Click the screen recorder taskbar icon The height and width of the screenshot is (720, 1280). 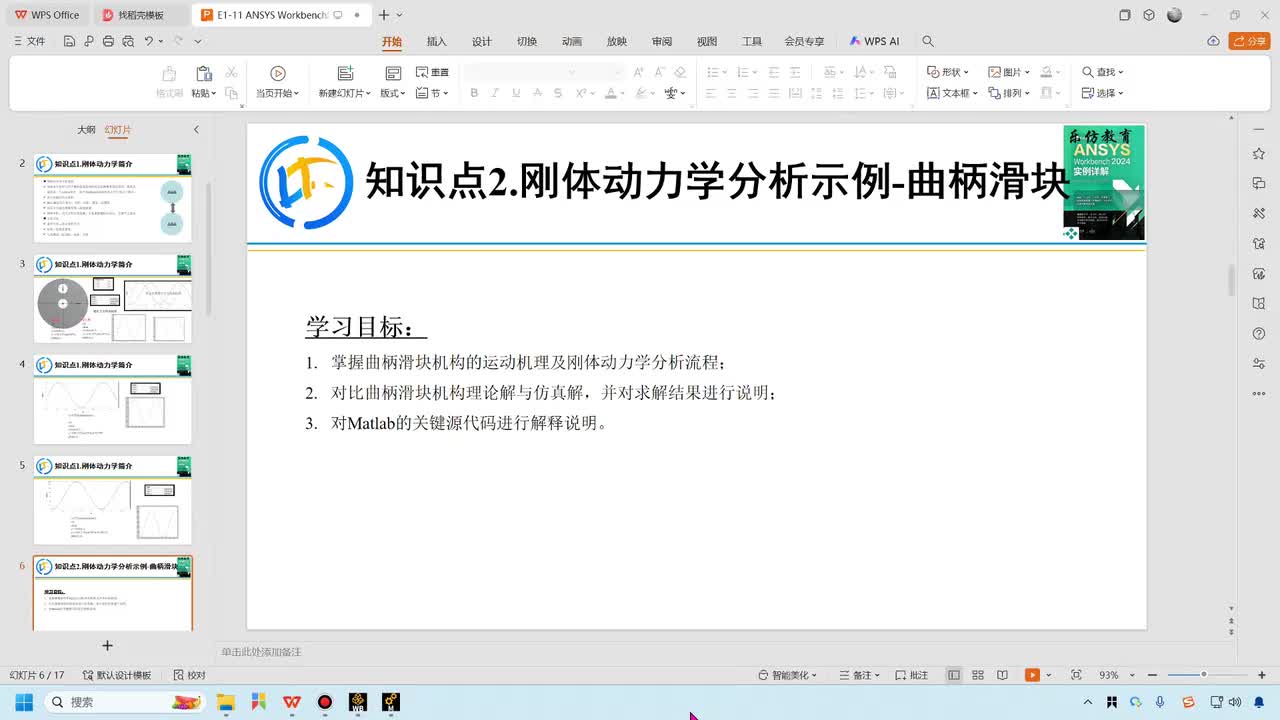click(324, 702)
